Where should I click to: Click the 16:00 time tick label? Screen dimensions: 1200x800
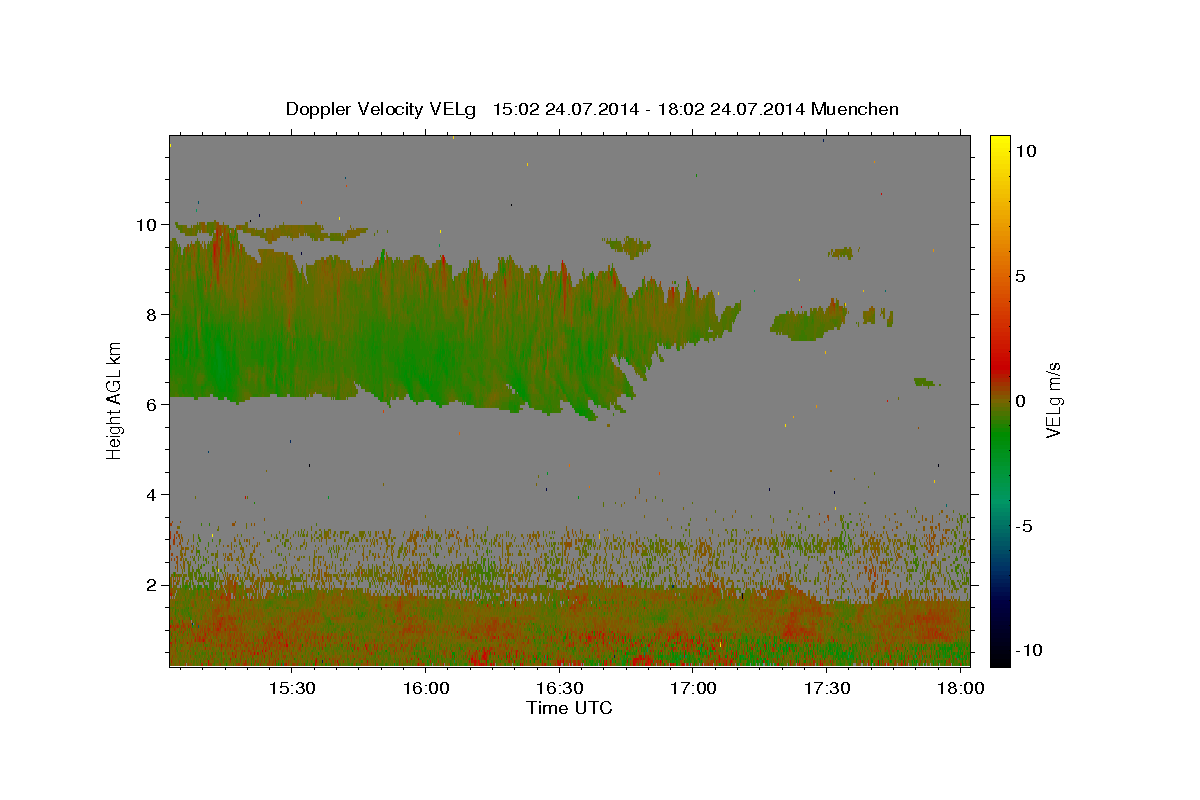pos(425,689)
